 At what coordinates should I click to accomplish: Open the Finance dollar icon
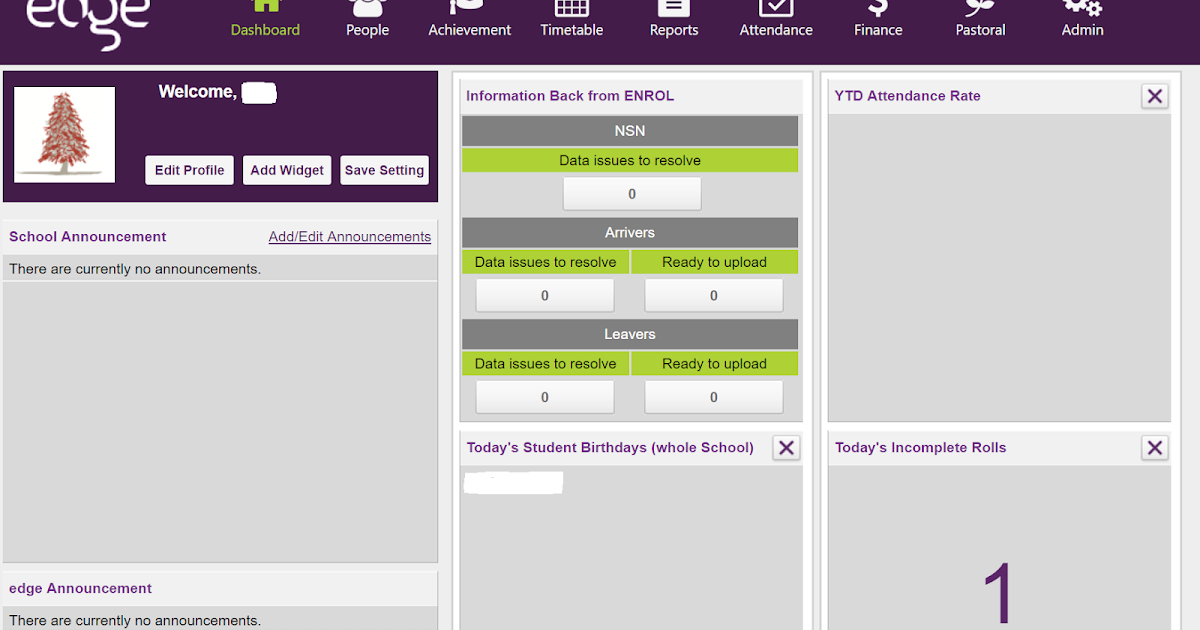(878, 7)
